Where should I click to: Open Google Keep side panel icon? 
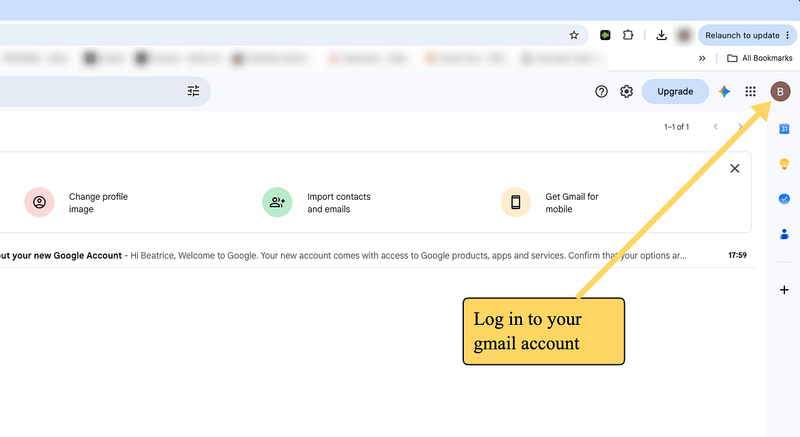click(x=784, y=164)
